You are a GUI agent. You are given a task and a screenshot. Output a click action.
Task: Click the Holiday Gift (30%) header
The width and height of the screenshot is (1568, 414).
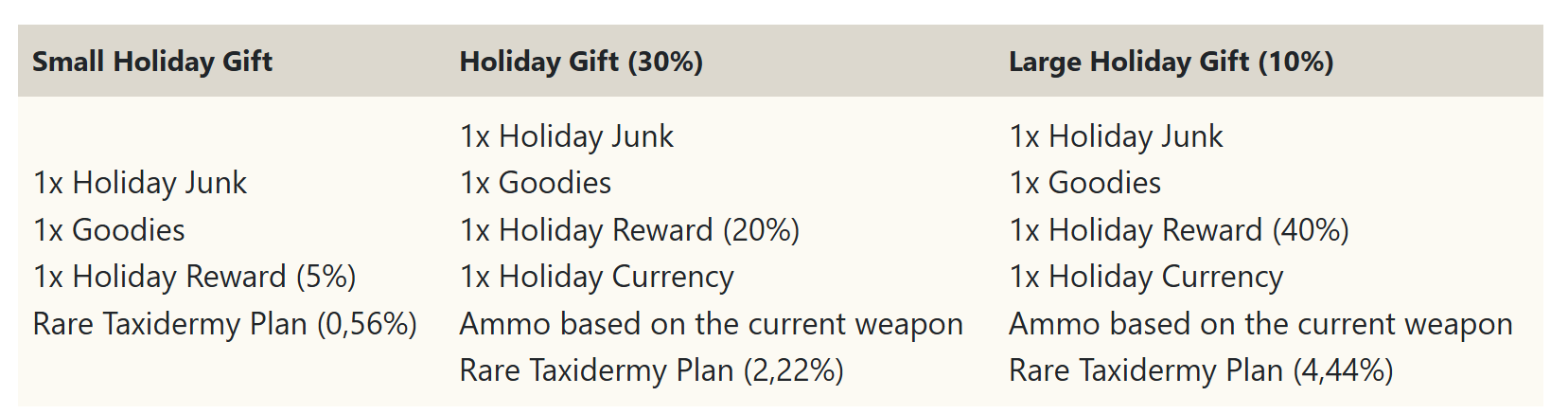pyautogui.click(x=580, y=62)
